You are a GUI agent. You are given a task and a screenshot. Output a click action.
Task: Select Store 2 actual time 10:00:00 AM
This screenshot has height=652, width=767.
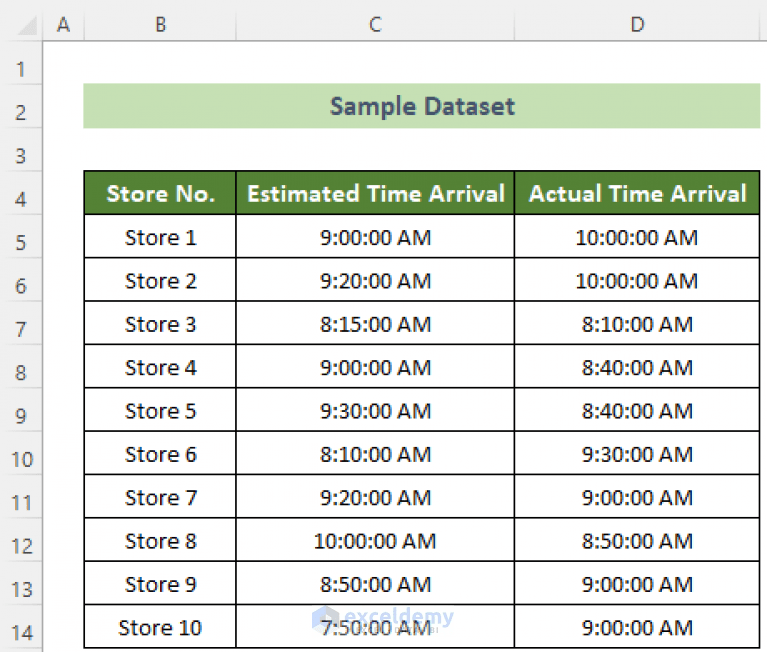click(x=637, y=280)
